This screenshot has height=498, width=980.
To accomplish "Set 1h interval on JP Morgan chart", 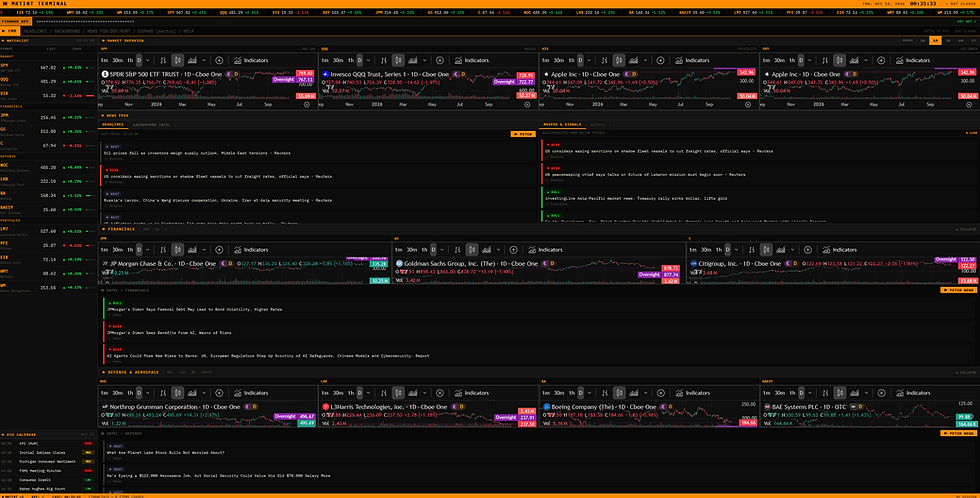I will coord(130,249).
